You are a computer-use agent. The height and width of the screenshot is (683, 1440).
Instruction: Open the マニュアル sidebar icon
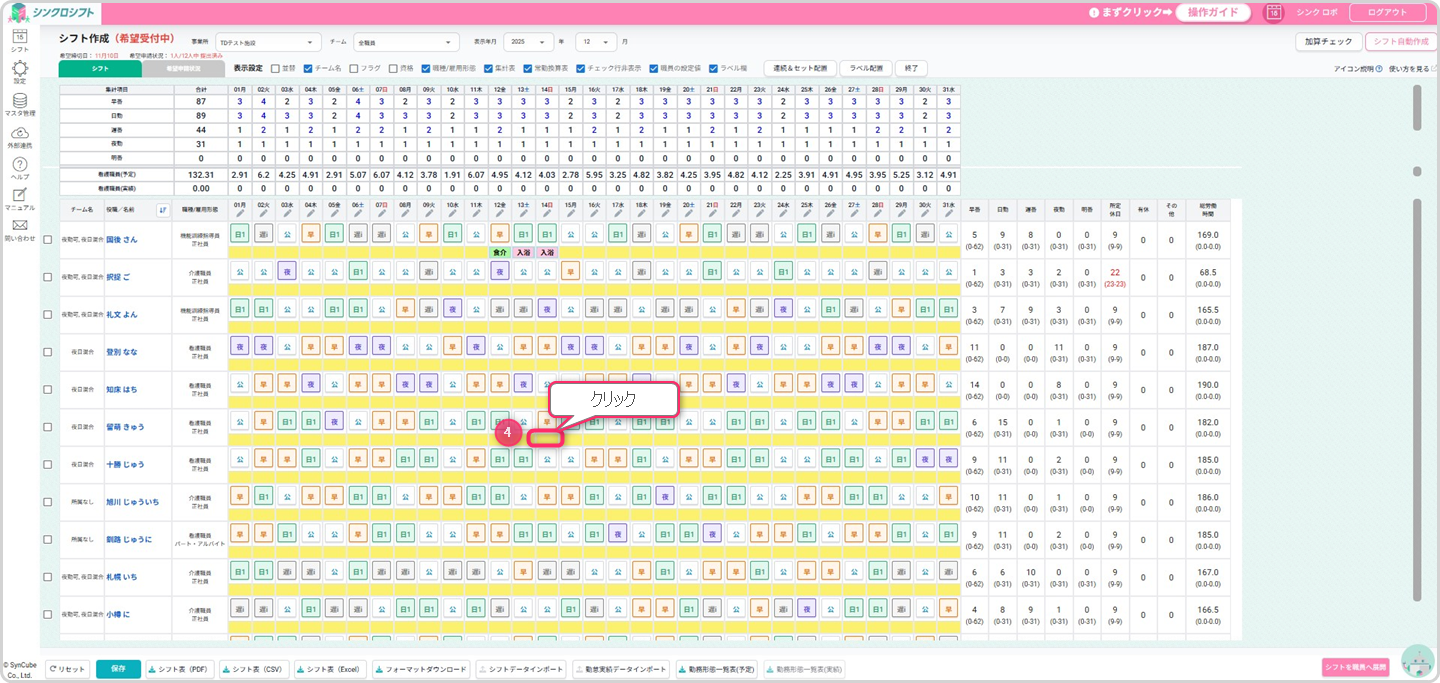tap(19, 195)
